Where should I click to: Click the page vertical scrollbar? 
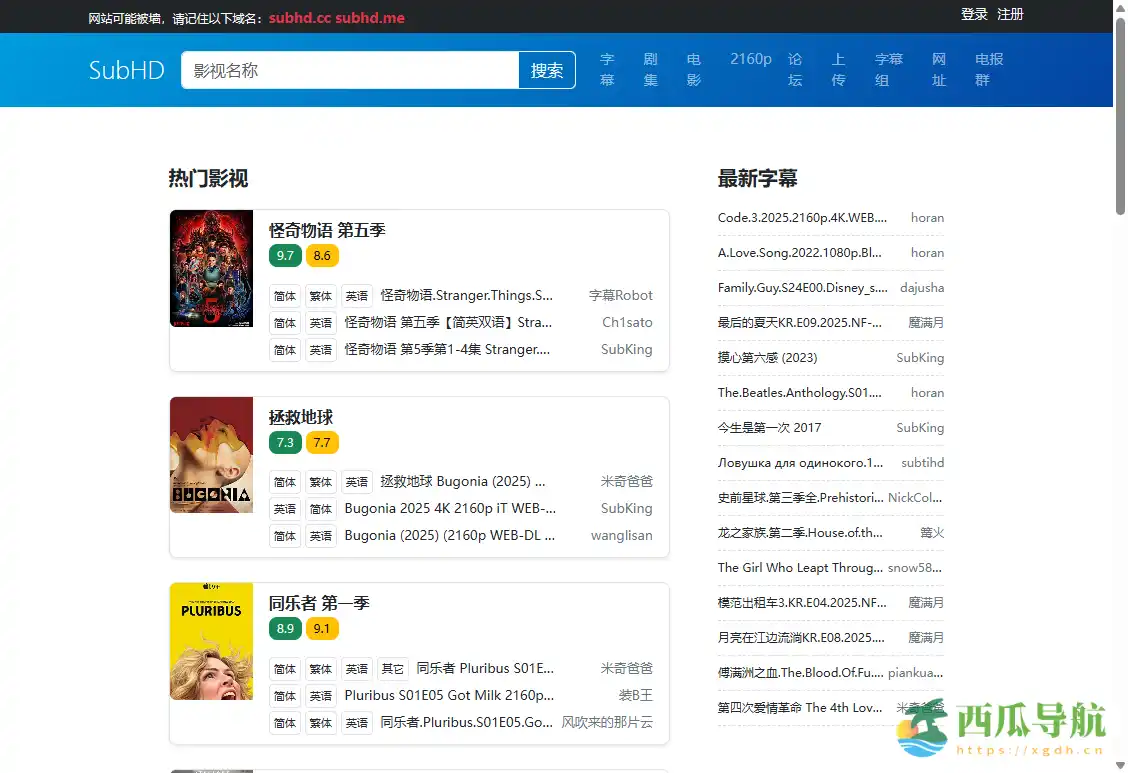click(1120, 400)
